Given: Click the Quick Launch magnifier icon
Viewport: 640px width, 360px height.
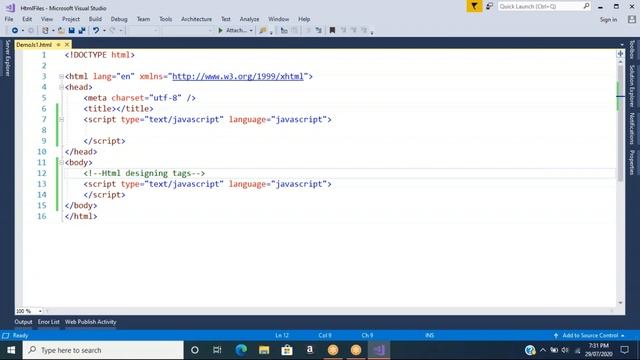Looking at the screenshot, I should click(586, 6).
